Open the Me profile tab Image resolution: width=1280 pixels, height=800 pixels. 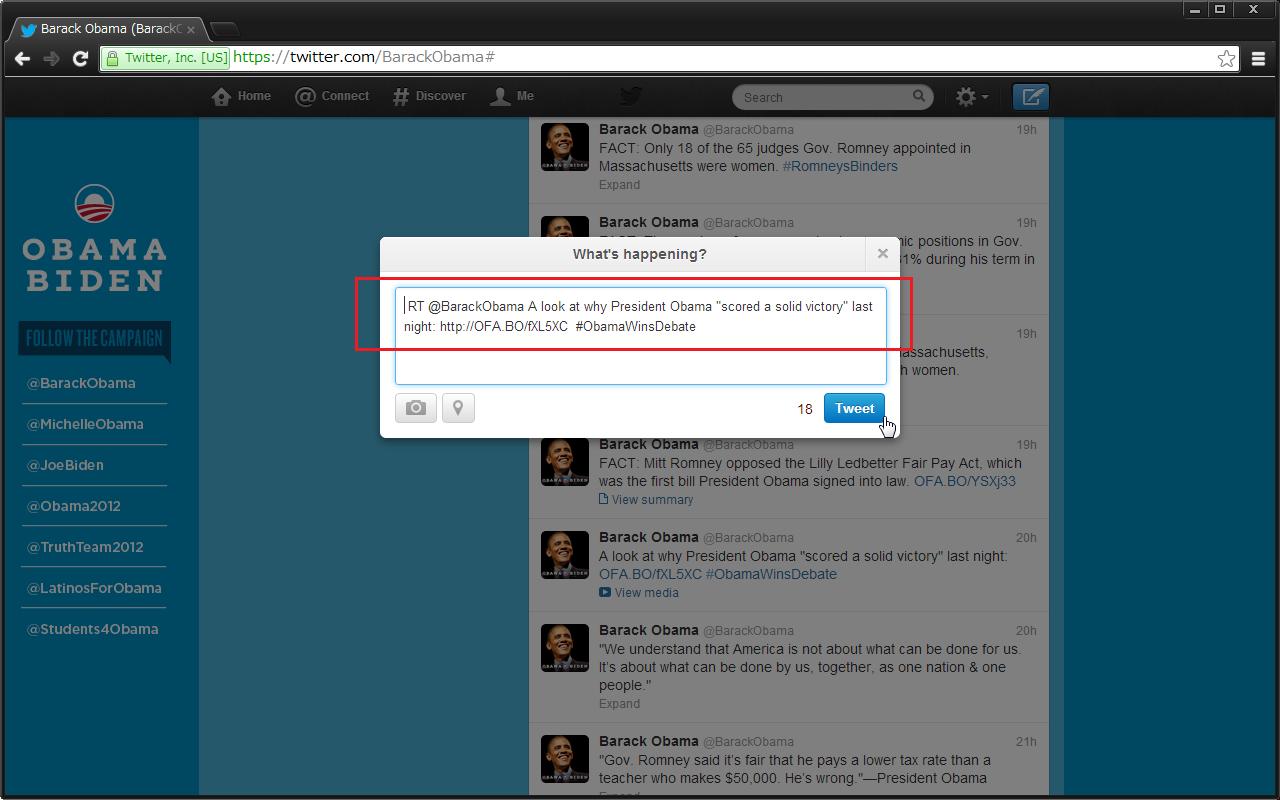point(512,96)
